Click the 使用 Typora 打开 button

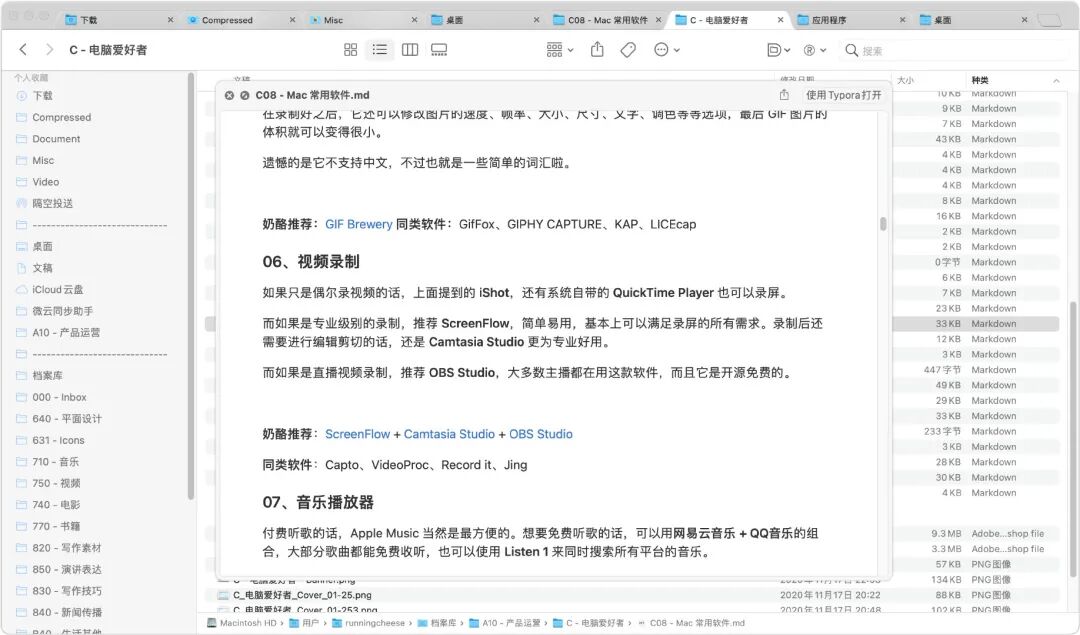tap(844, 95)
